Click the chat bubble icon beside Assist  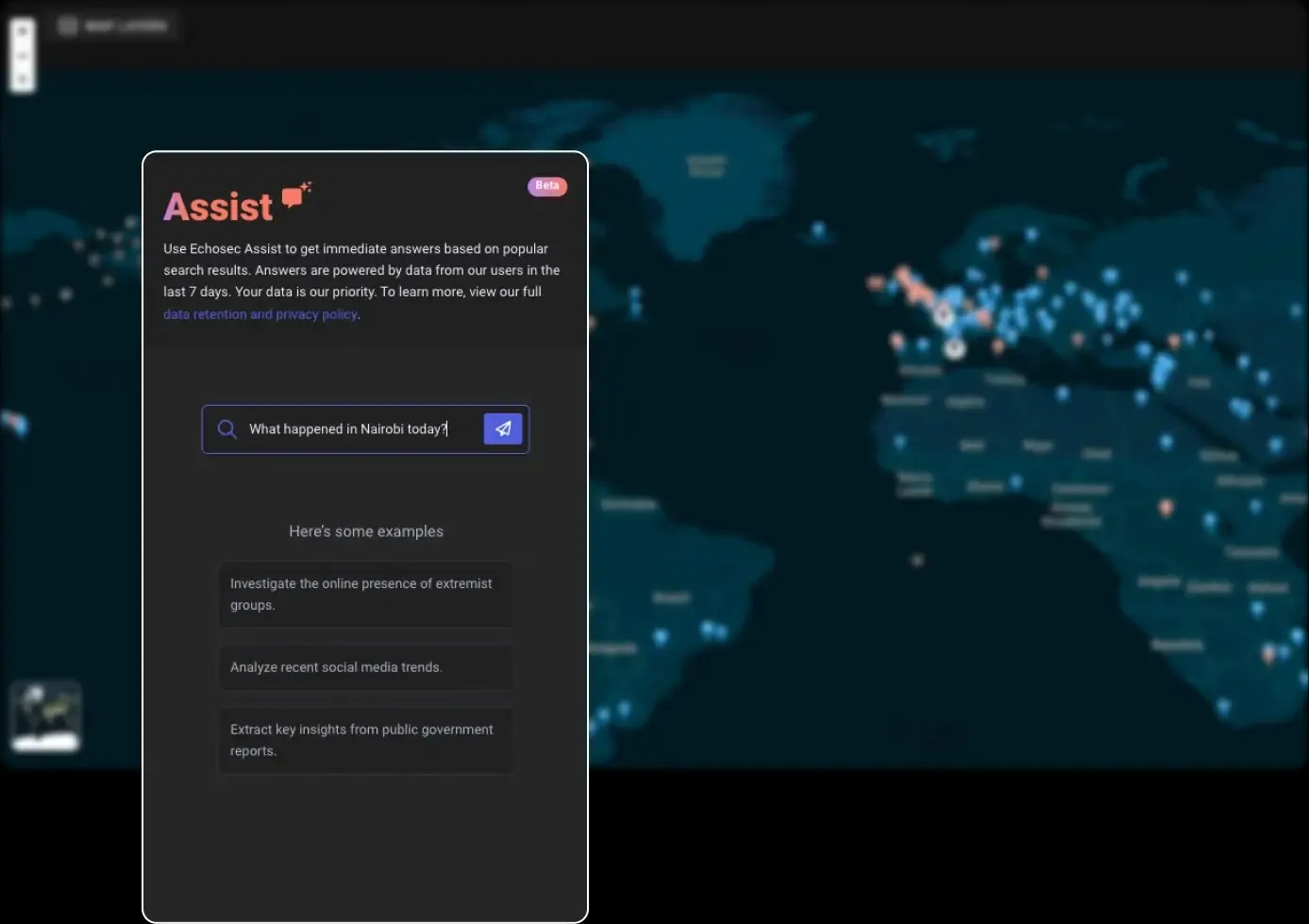click(296, 194)
